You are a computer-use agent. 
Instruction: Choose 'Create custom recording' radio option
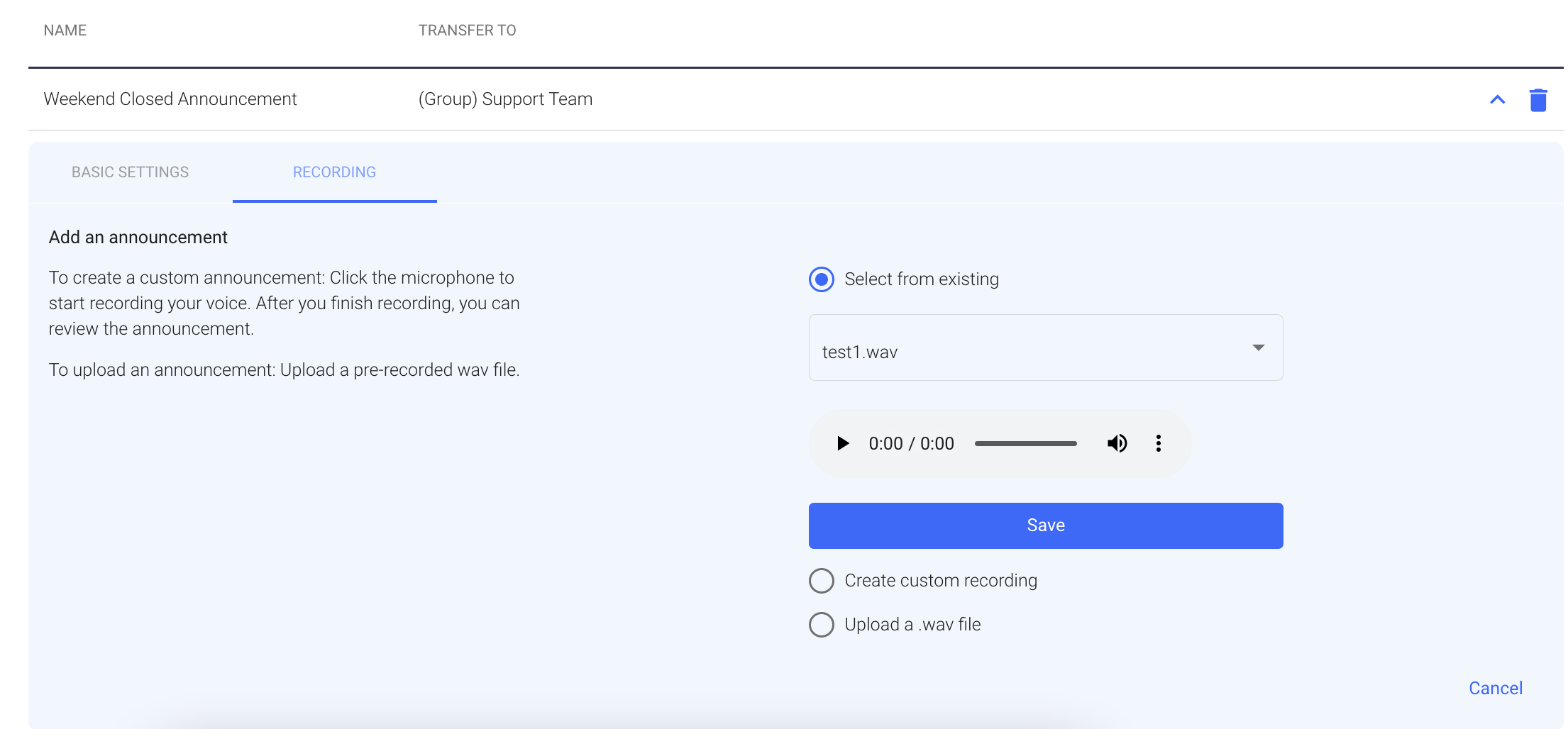(822, 581)
